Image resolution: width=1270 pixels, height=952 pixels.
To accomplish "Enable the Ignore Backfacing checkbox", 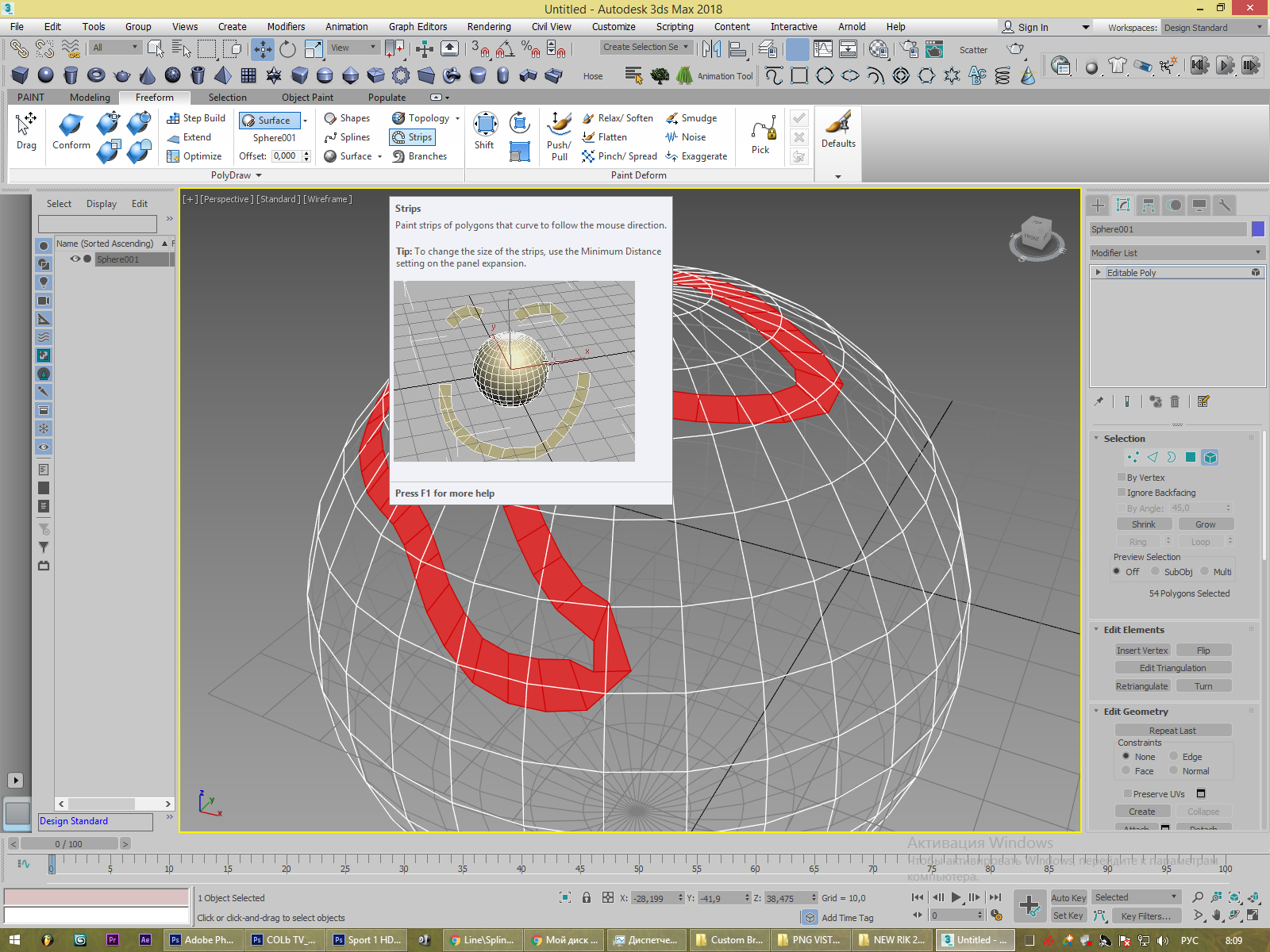I will 1122,493.
